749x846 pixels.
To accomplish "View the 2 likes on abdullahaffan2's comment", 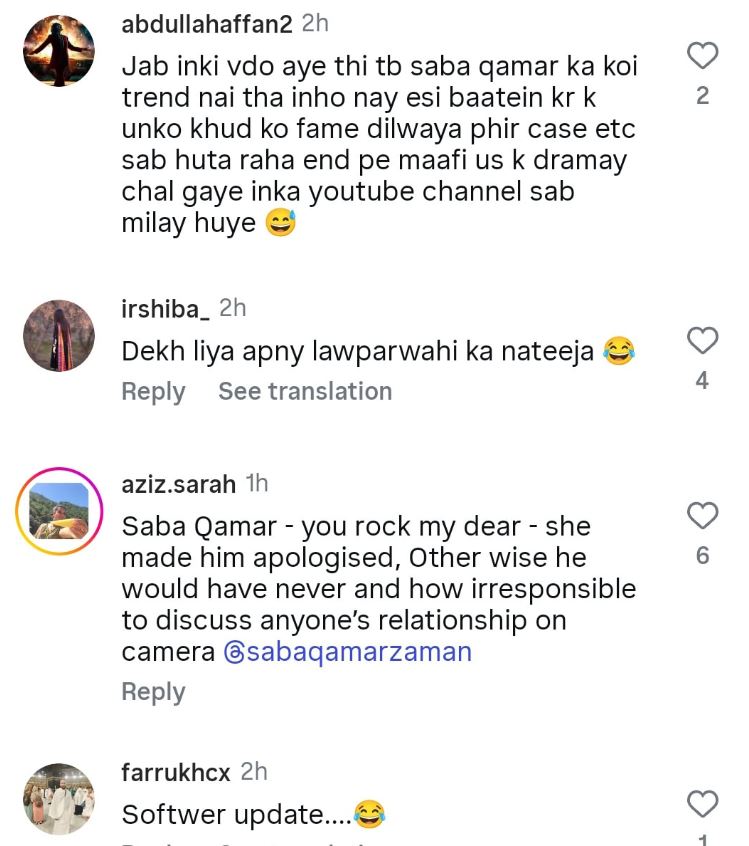I will point(703,96).
